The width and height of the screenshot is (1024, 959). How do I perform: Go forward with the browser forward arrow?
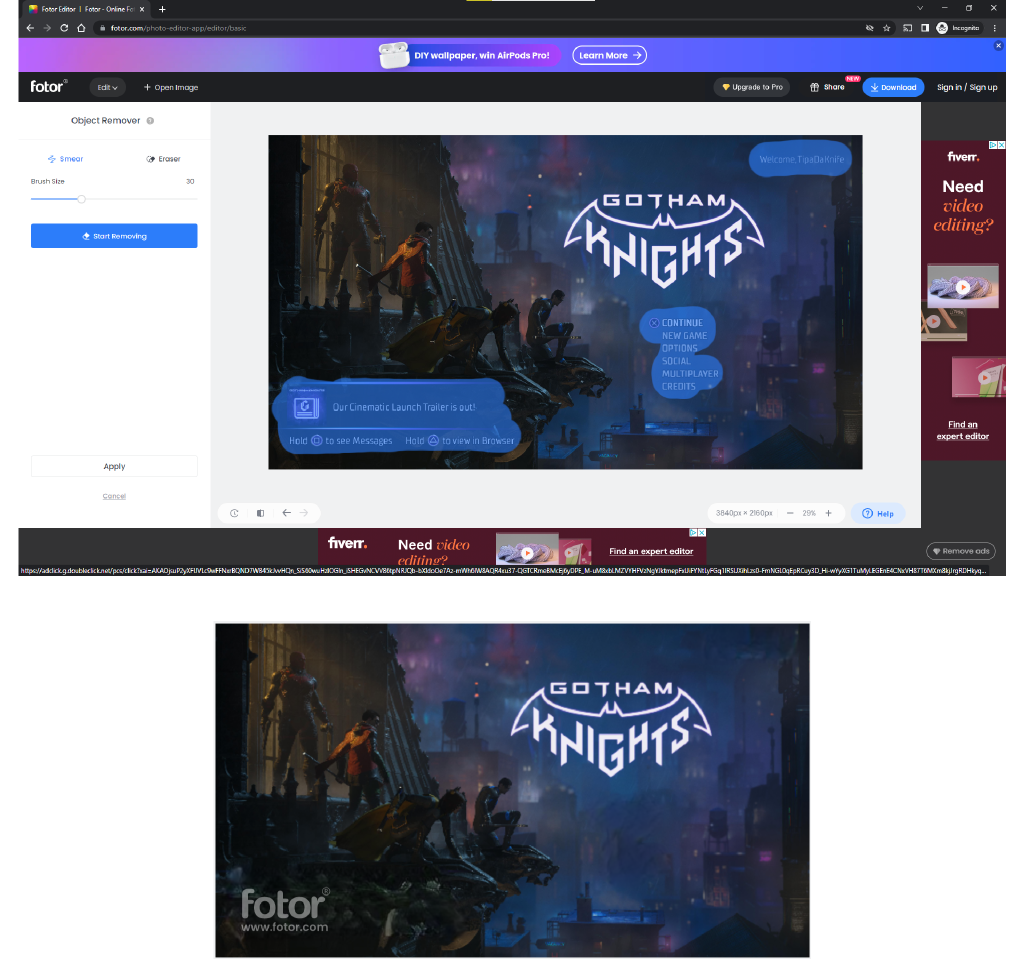pyautogui.click(x=47, y=28)
